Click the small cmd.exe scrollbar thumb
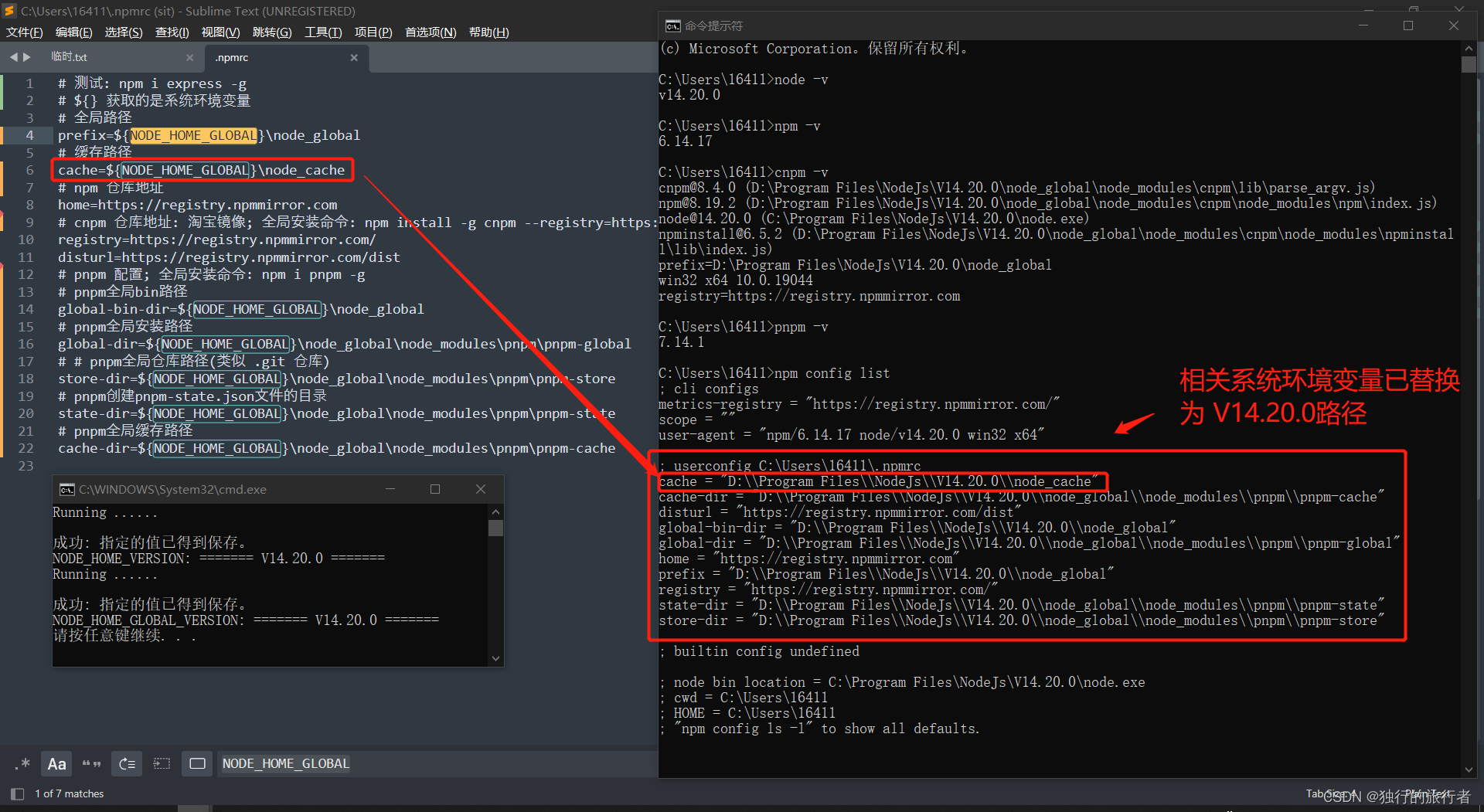 pyautogui.click(x=495, y=528)
